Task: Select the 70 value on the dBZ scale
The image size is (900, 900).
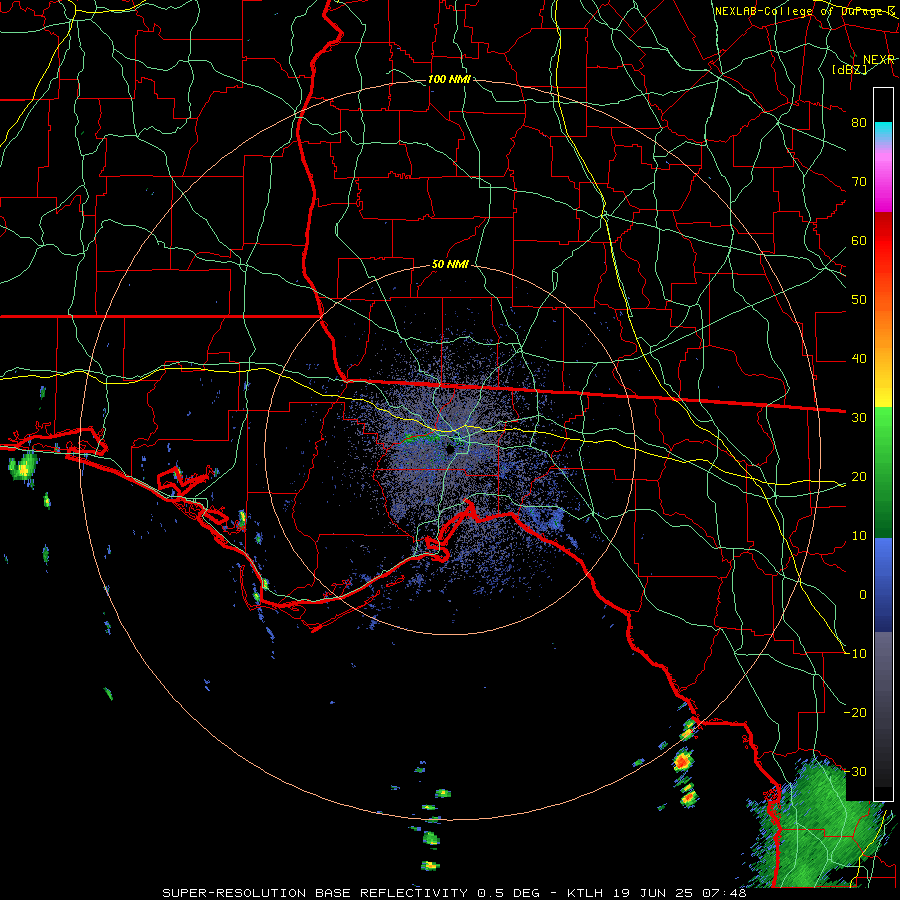Action: point(859,182)
